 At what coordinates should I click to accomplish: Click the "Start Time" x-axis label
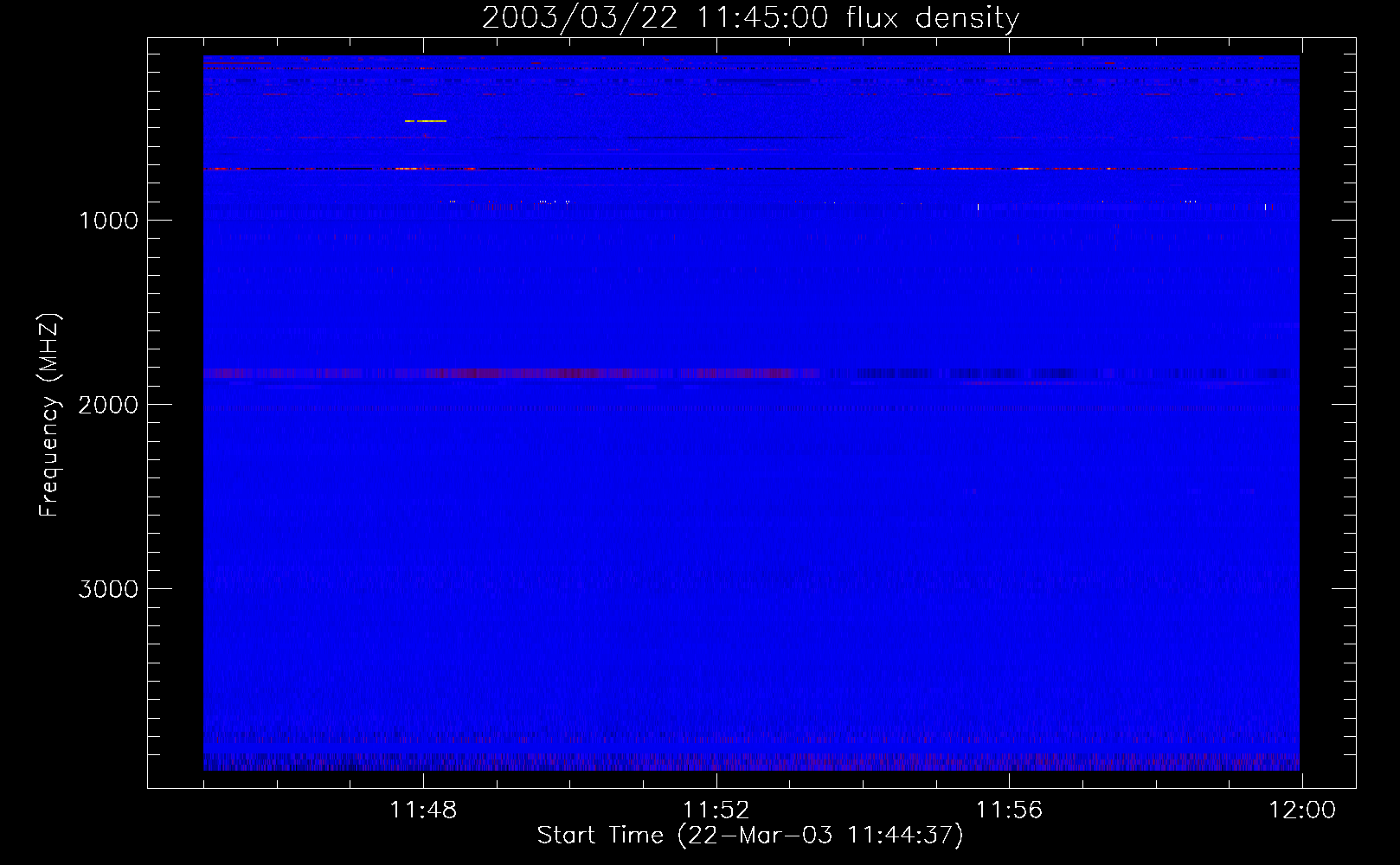click(x=749, y=836)
